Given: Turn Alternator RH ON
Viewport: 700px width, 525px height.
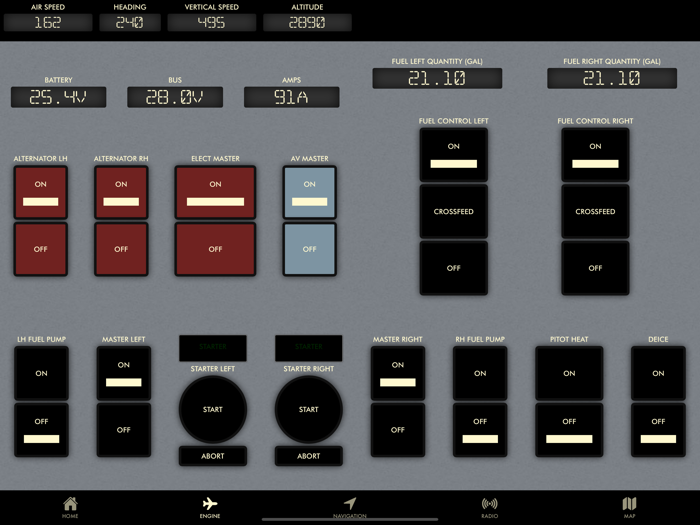Looking at the screenshot, I should [x=121, y=192].
